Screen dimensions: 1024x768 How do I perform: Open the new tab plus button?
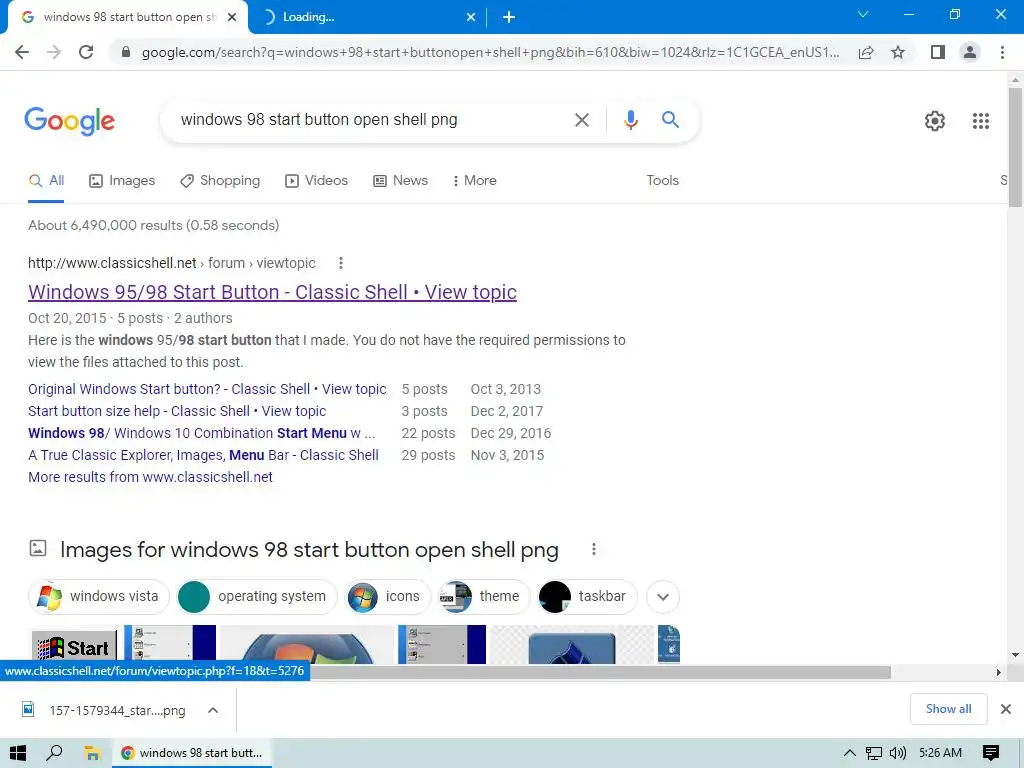coord(509,17)
